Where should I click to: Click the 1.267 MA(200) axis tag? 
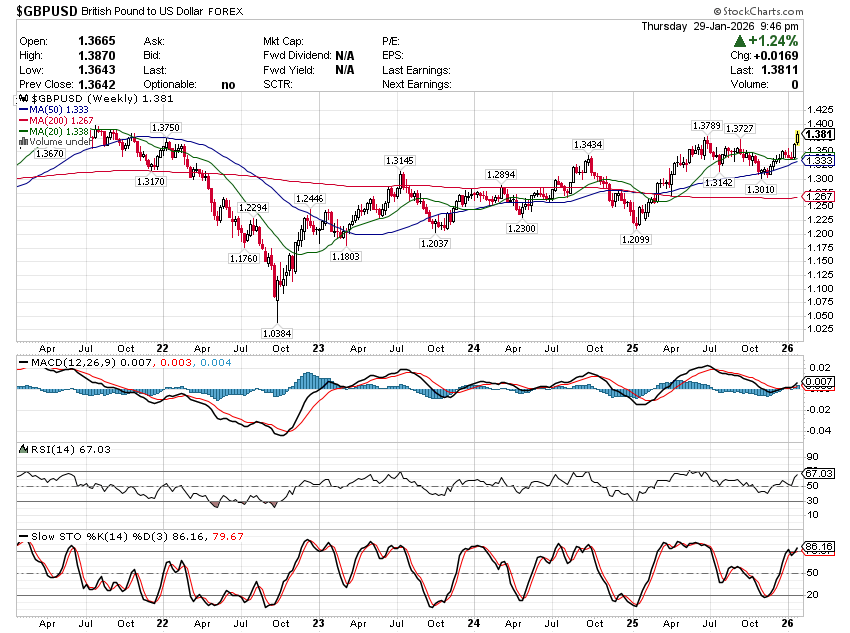pos(819,197)
